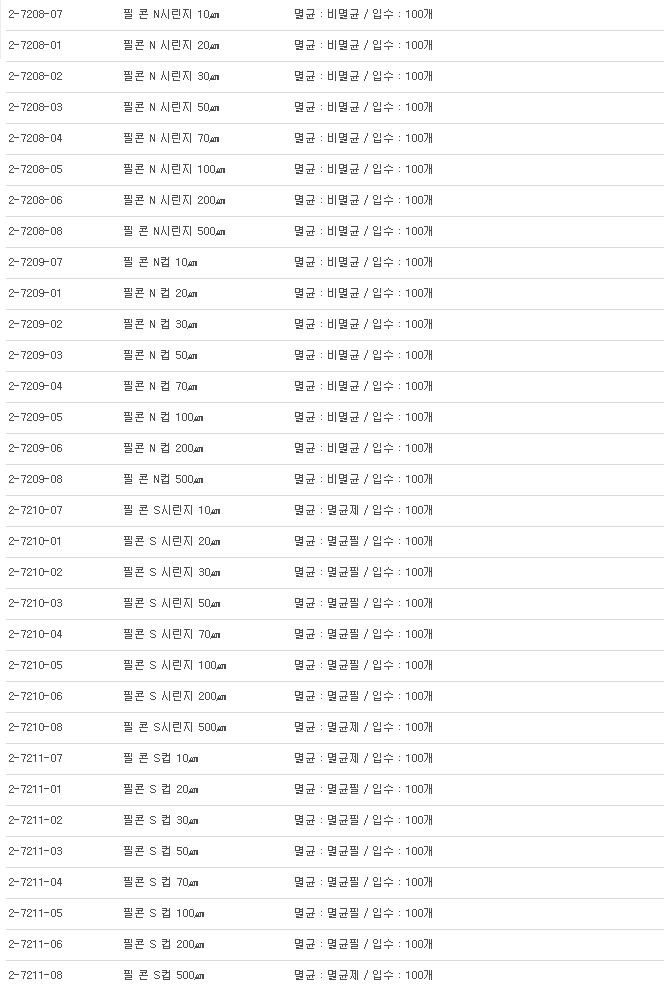
Task: Click product code 2-7209-02
Action: (x=35, y=325)
